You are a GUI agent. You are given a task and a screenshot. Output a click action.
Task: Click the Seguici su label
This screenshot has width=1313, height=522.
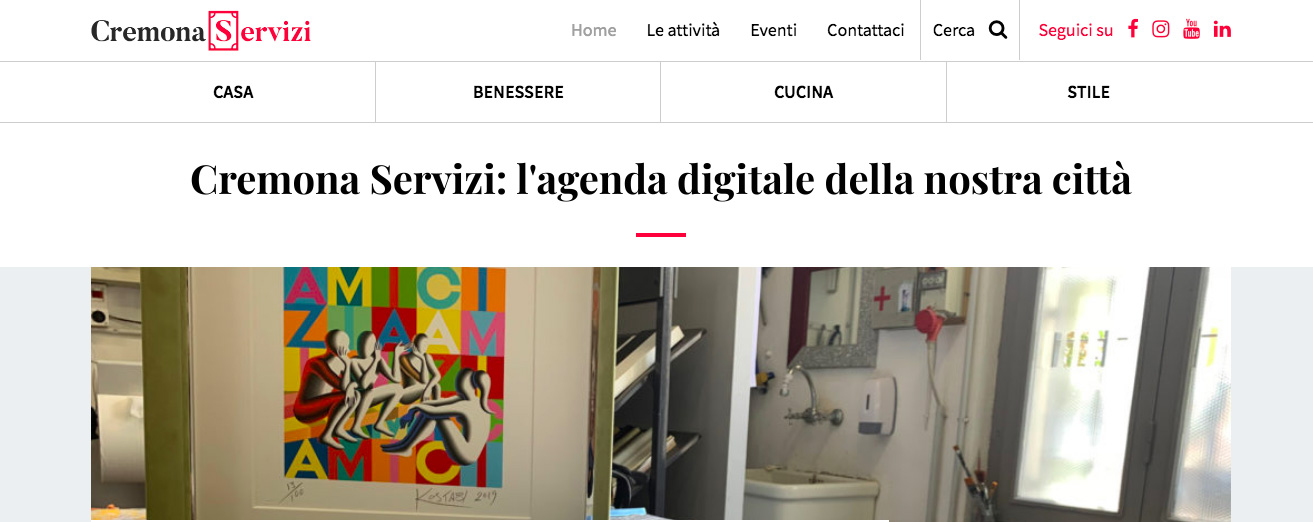point(1075,30)
